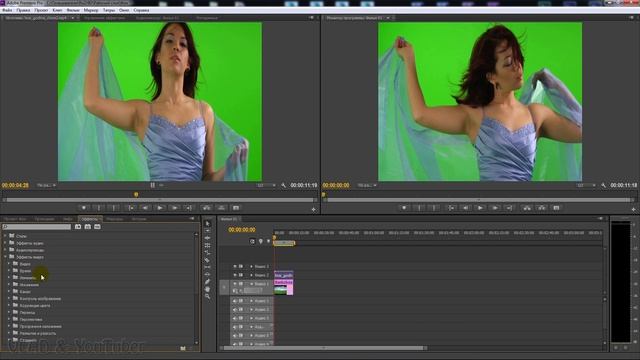Select the Rolling Edit tool
The image size is (640, 360).
(207, 245)
